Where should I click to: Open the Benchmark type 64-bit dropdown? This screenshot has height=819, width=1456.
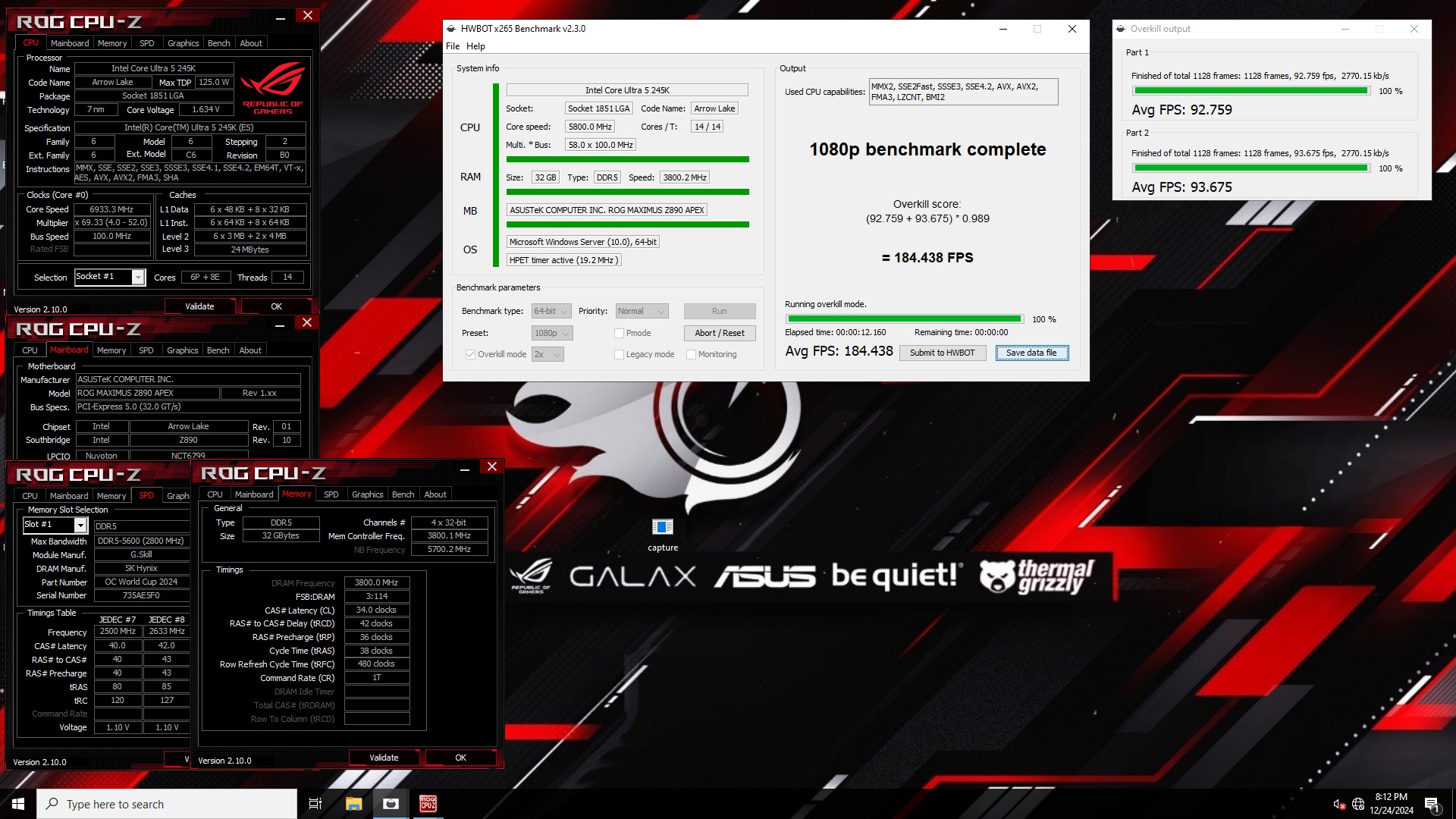551,311
